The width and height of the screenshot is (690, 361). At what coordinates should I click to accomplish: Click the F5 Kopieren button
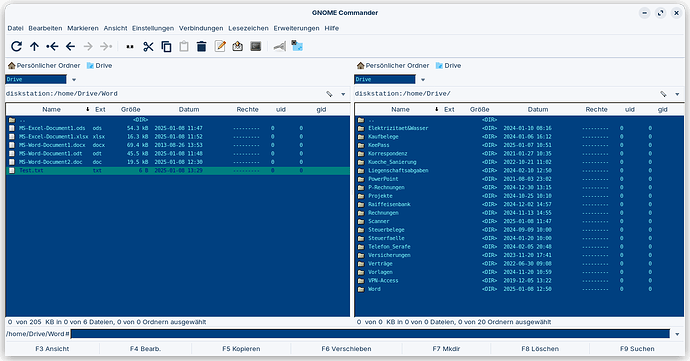(x=241, y=349)
